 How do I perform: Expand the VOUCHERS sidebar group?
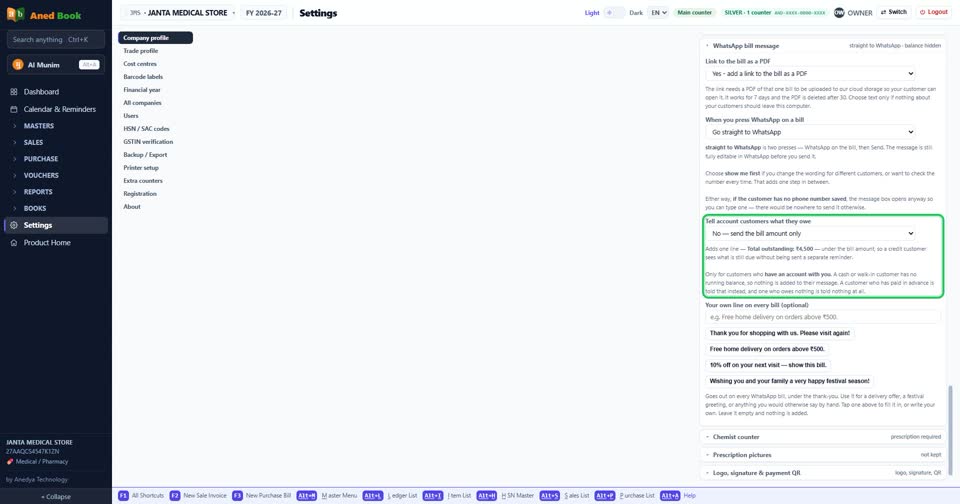coord(56,175)
